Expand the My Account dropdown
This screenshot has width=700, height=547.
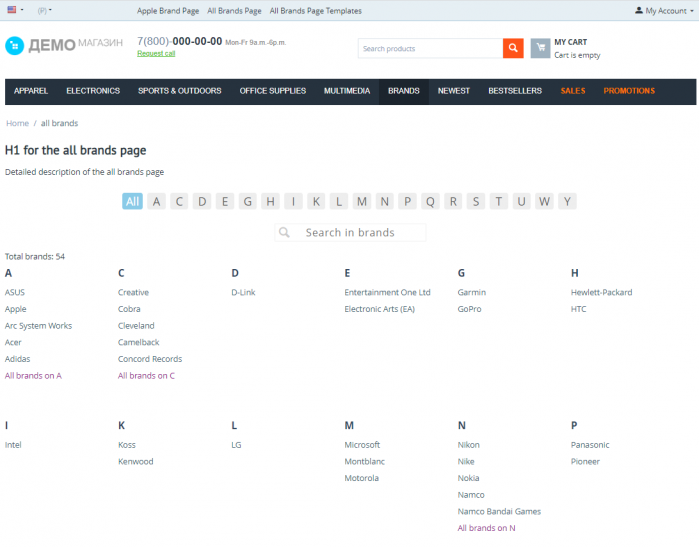pyautogui.click(x=664, y=10)
